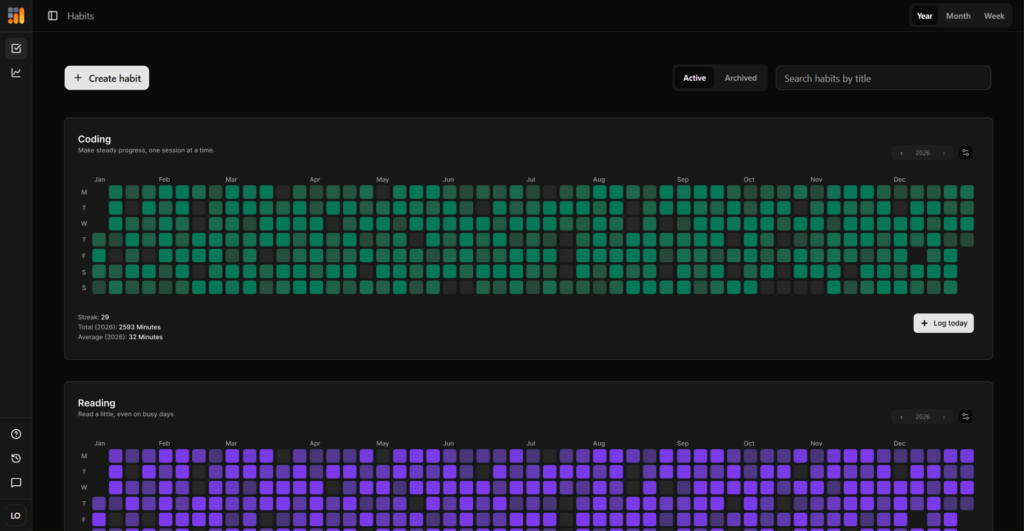Viewport: 1024px width, 531px height.
Task: Go to next year for Reading habit
Action: pyautogui.click(x=944, y=417)
